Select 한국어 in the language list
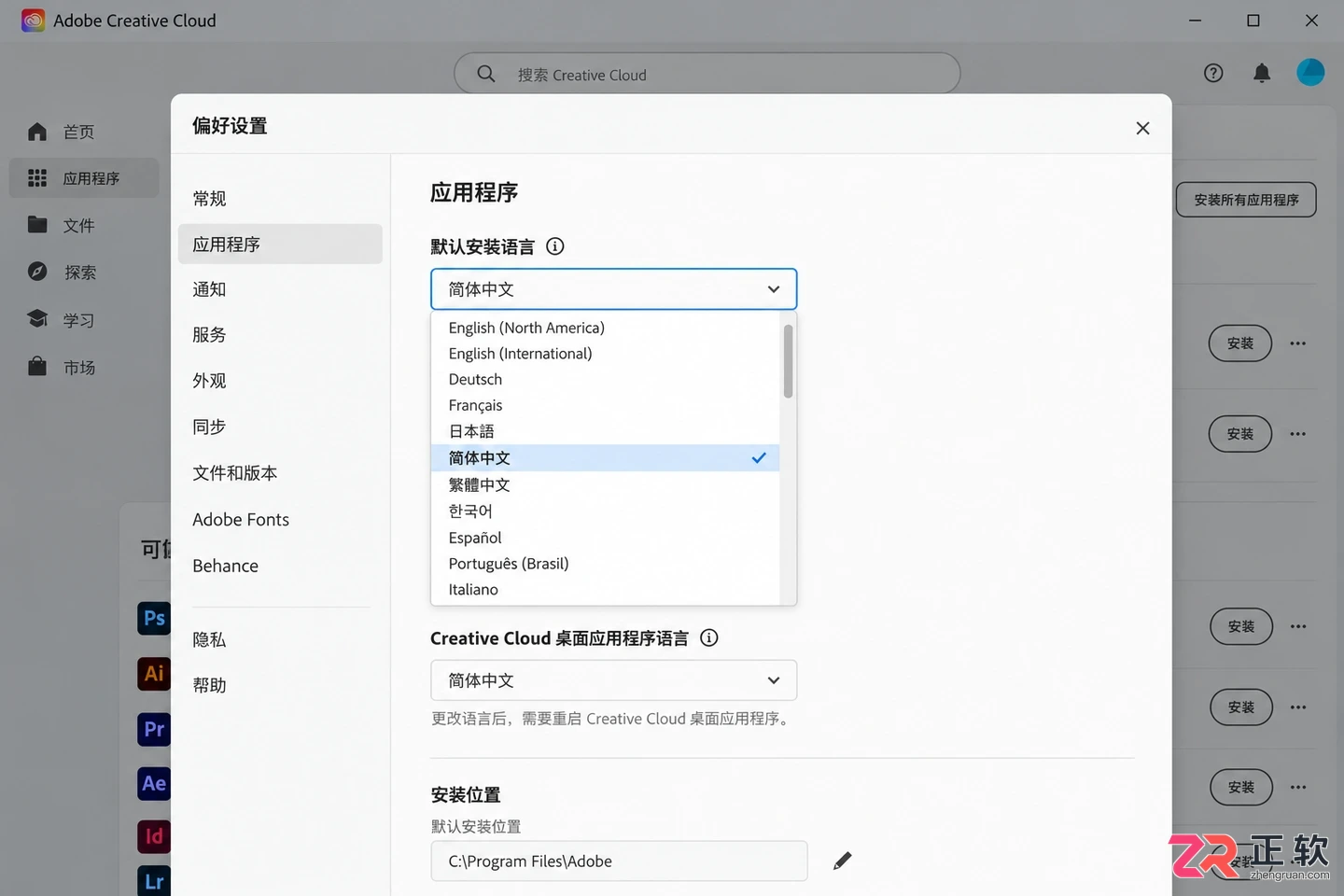The height and width of the screenshot is (896, 1344). (x=605, y=511)
